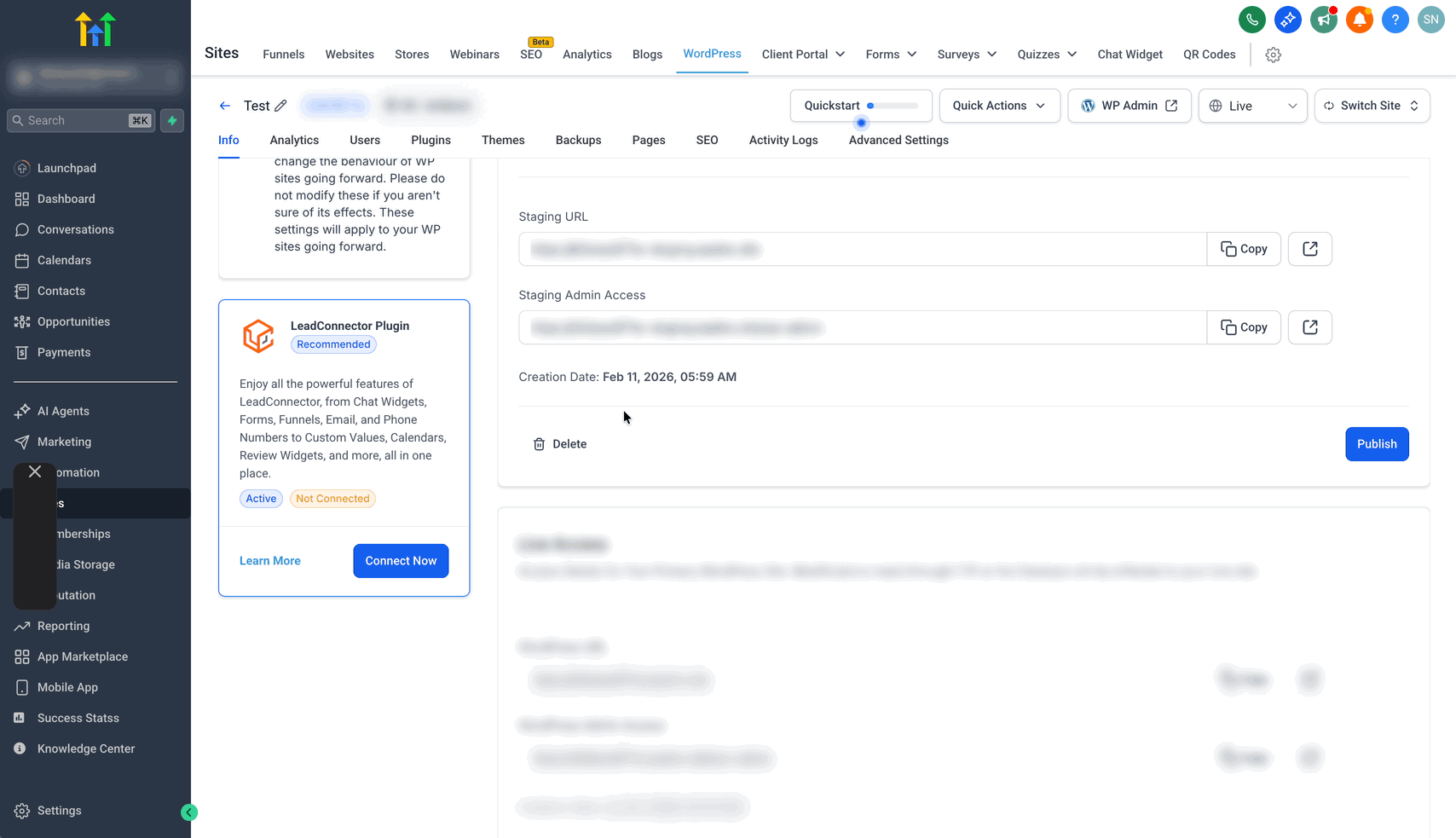The width and height of the screenshot is (1456, 838).
Task: Switch to the Plugins tab
Action: (x=430, y=140)
